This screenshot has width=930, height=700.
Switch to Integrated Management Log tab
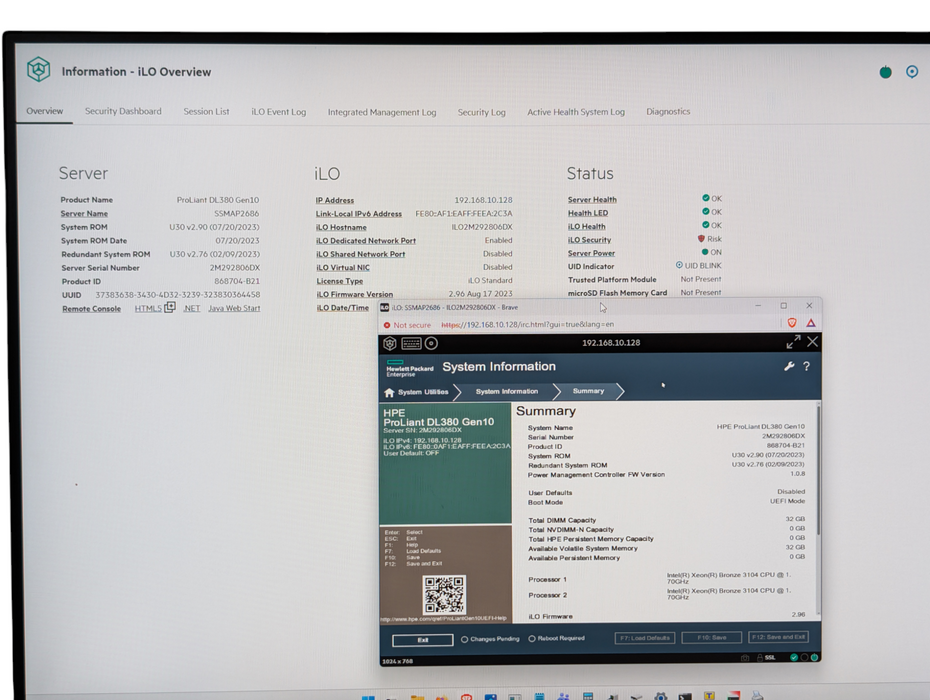click(382, 112)
